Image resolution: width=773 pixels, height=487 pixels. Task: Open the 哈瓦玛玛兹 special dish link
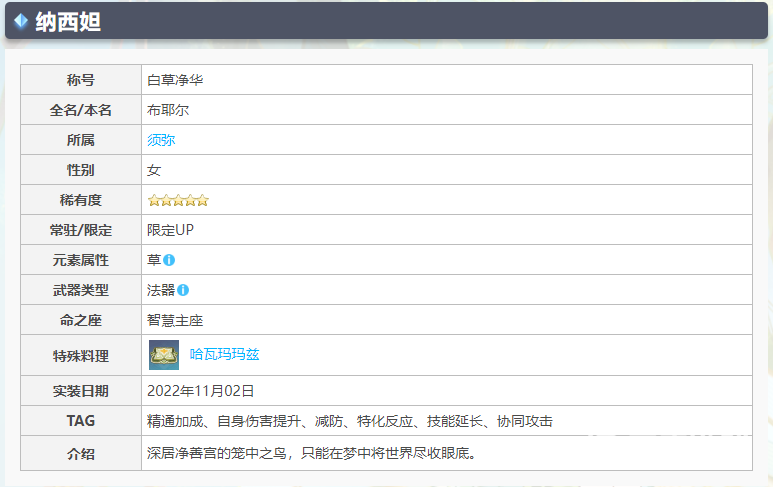click(x=224, y=354)
